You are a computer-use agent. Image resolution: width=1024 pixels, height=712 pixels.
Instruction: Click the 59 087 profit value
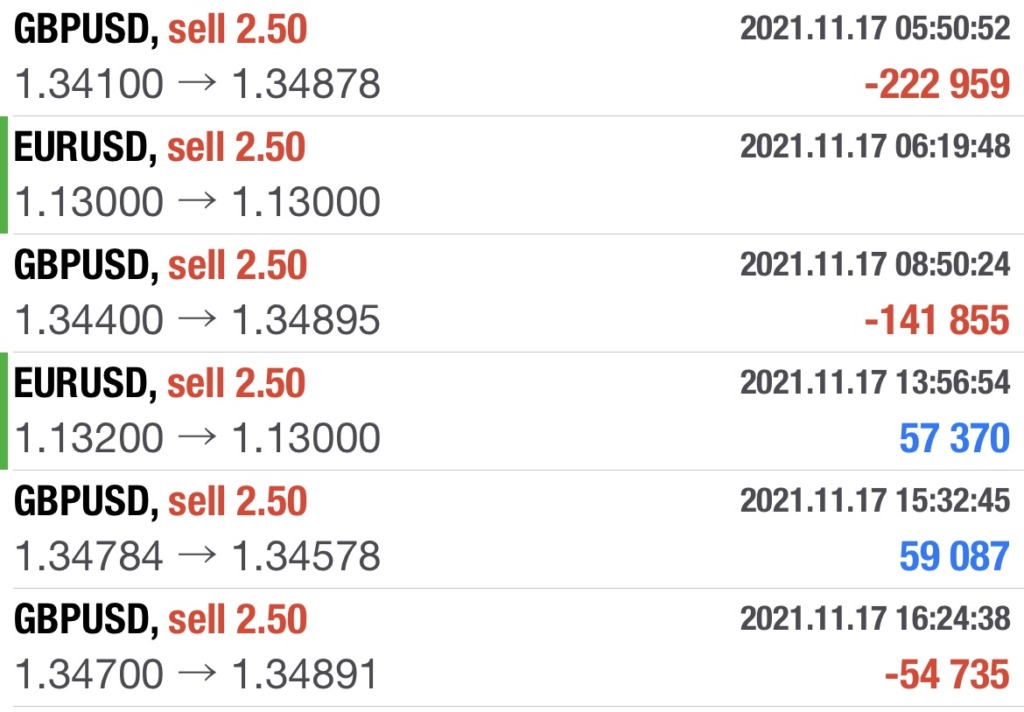tap(955, 557)
